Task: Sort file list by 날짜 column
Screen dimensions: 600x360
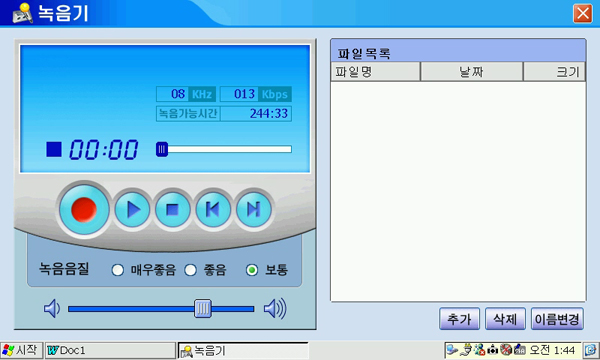Action: coord(471,72)
